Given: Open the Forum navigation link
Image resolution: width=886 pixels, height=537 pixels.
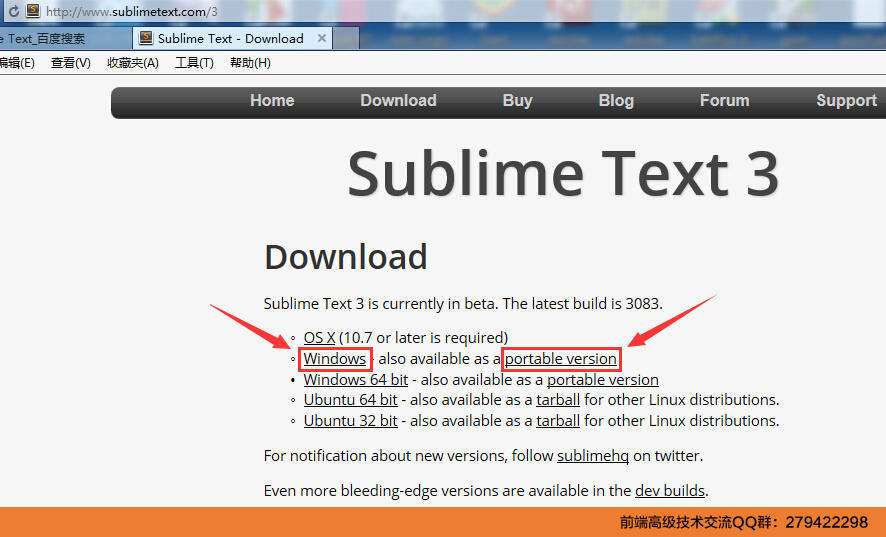Looking at the screenshot, I should point(724,101).
